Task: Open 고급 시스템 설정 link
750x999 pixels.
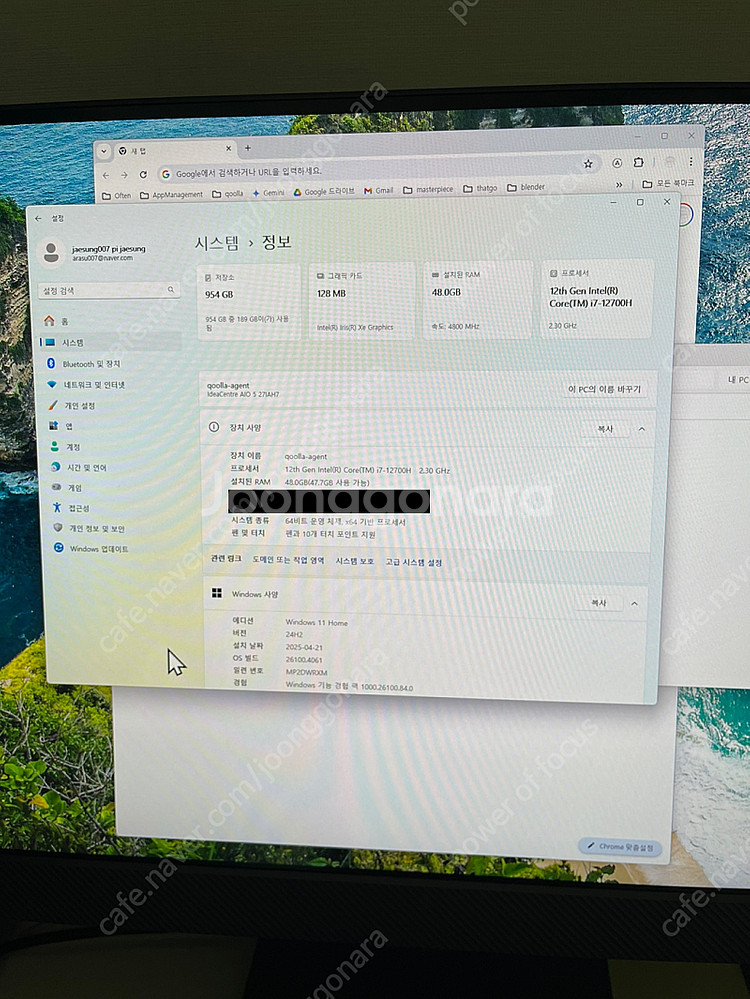Action: coord(413,562)
